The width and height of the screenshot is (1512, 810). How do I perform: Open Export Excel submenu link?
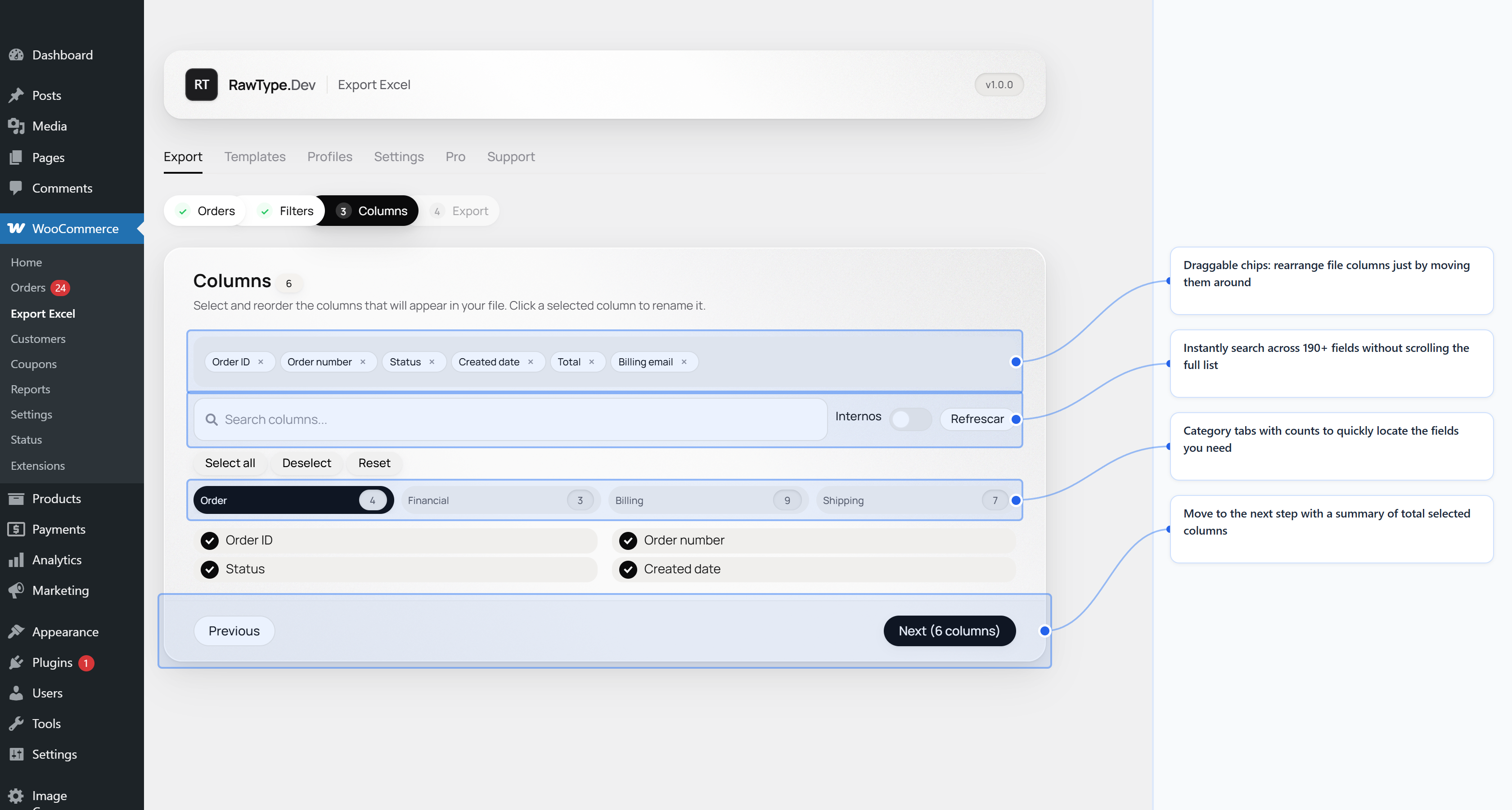point(43,314)
